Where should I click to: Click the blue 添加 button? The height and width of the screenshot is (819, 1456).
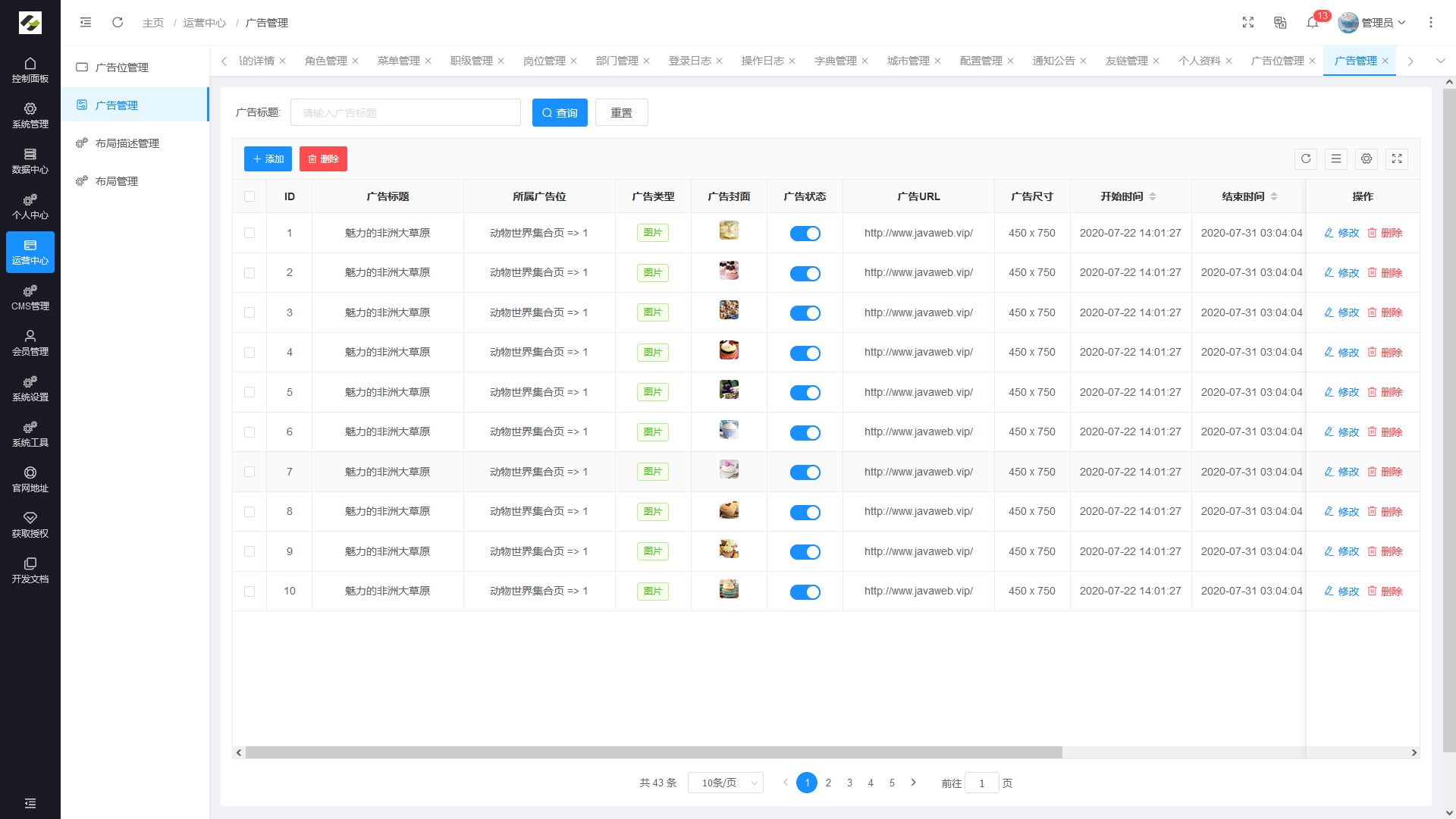268,159
